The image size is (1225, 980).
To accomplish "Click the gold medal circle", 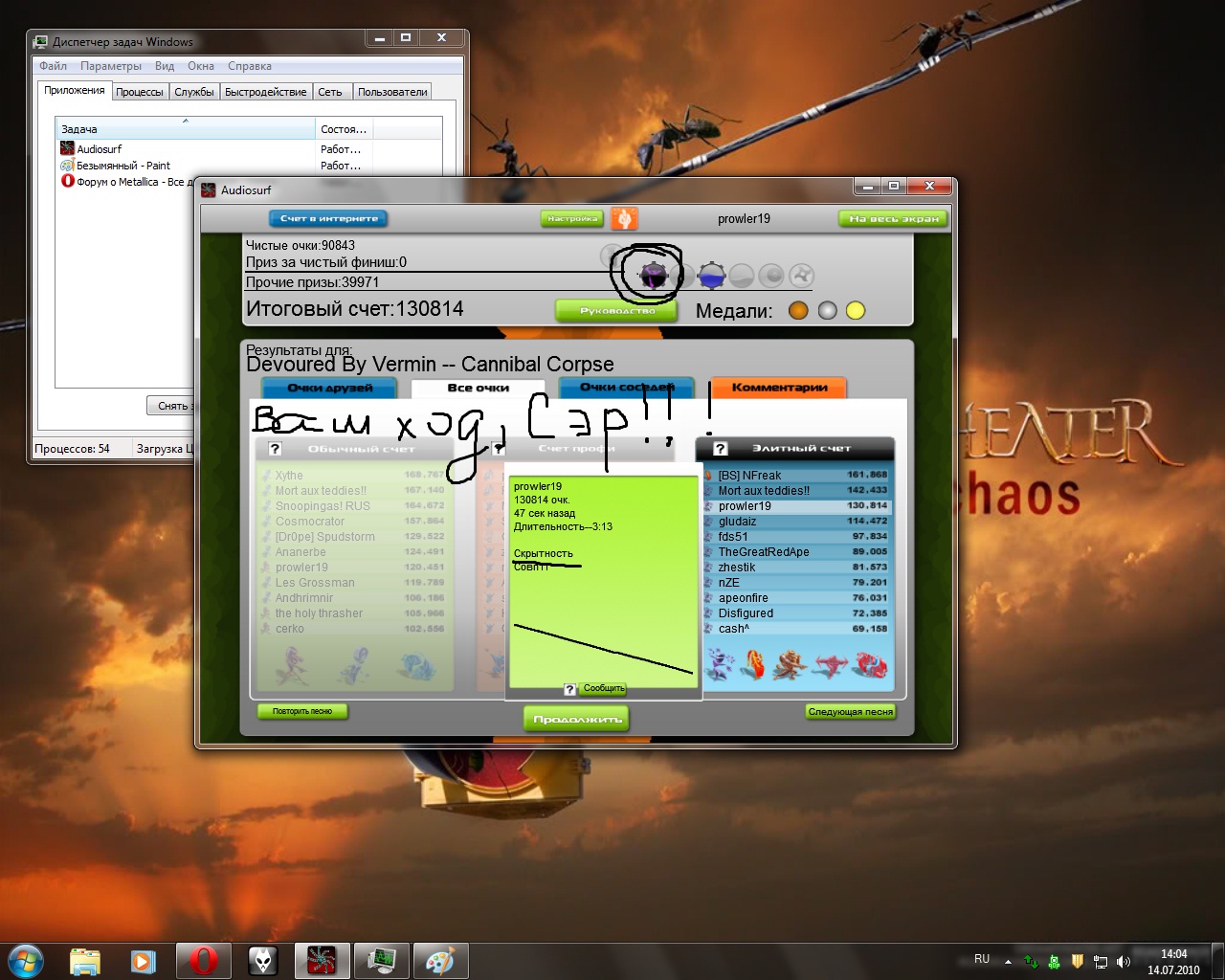I will [x=856, y=310].
